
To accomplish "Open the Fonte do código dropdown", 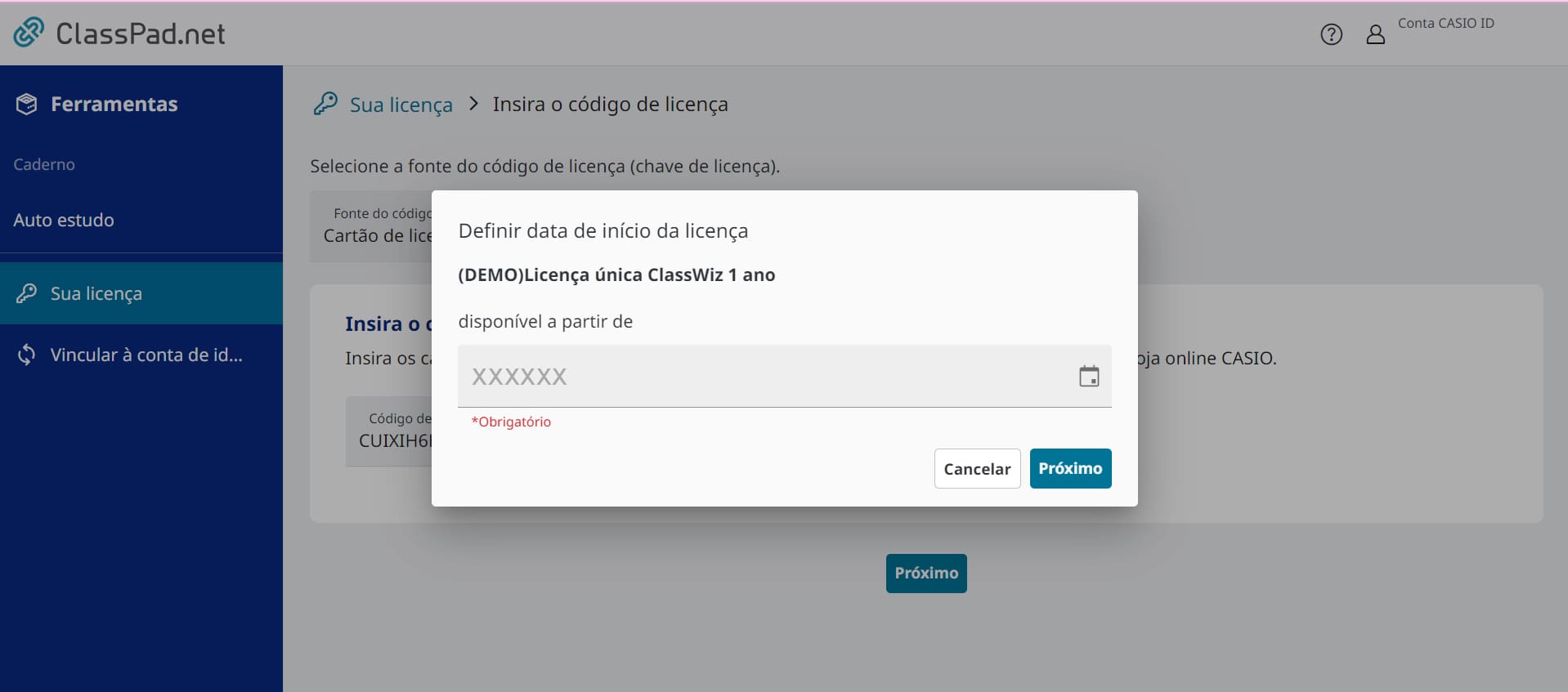I will point(371,226).
